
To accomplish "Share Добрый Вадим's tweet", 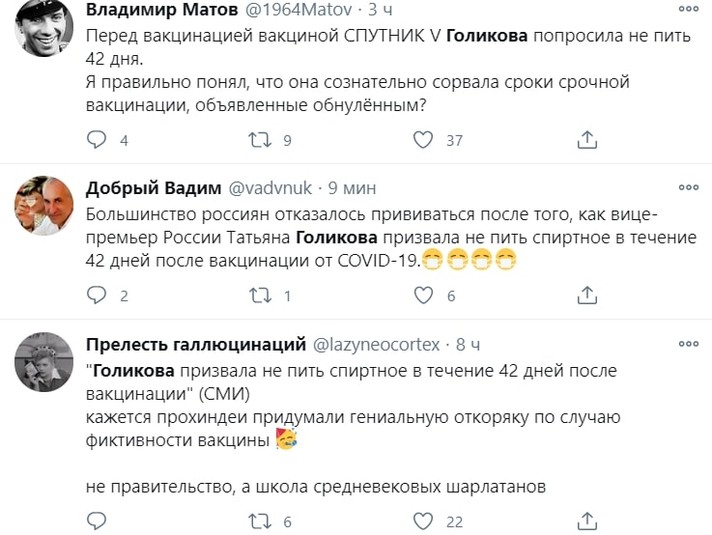I will coord(586,296).
